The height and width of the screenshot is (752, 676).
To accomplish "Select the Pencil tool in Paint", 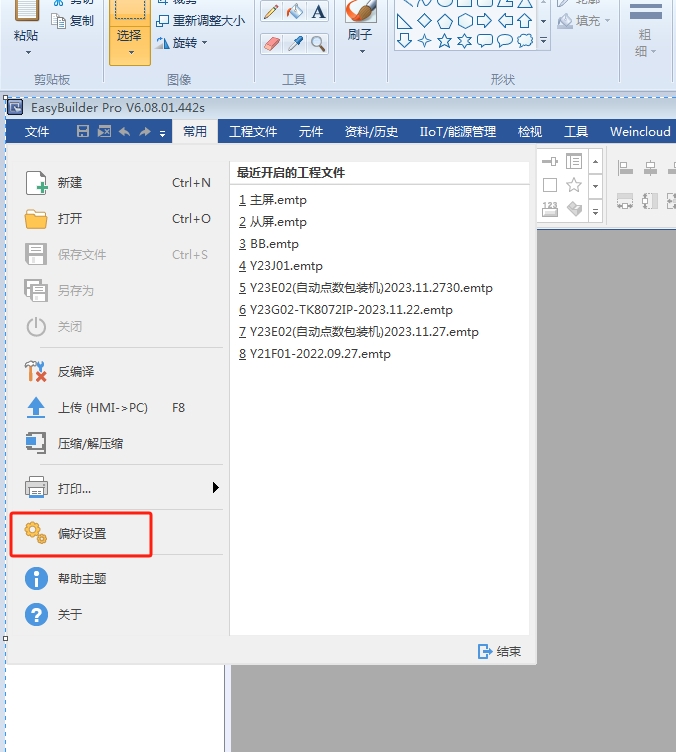I will [271, 12].
